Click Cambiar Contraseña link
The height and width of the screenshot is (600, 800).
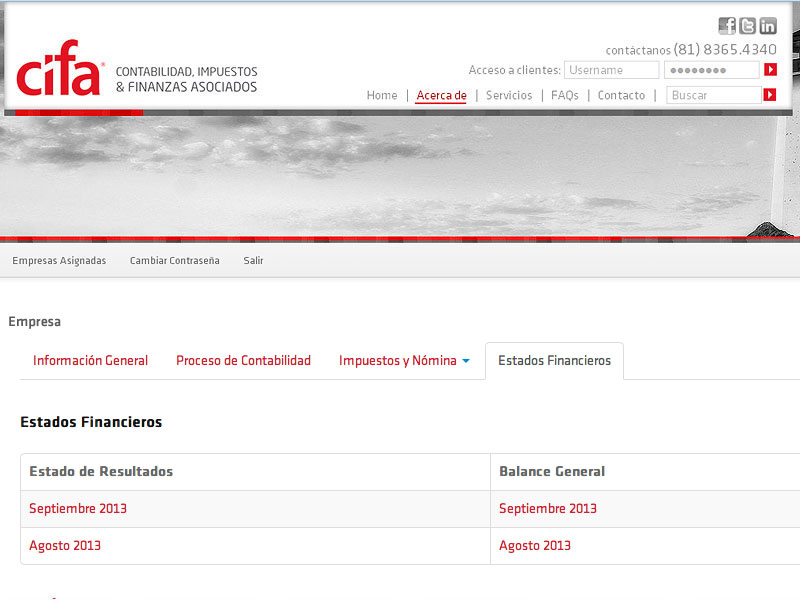tap(174, 261)
